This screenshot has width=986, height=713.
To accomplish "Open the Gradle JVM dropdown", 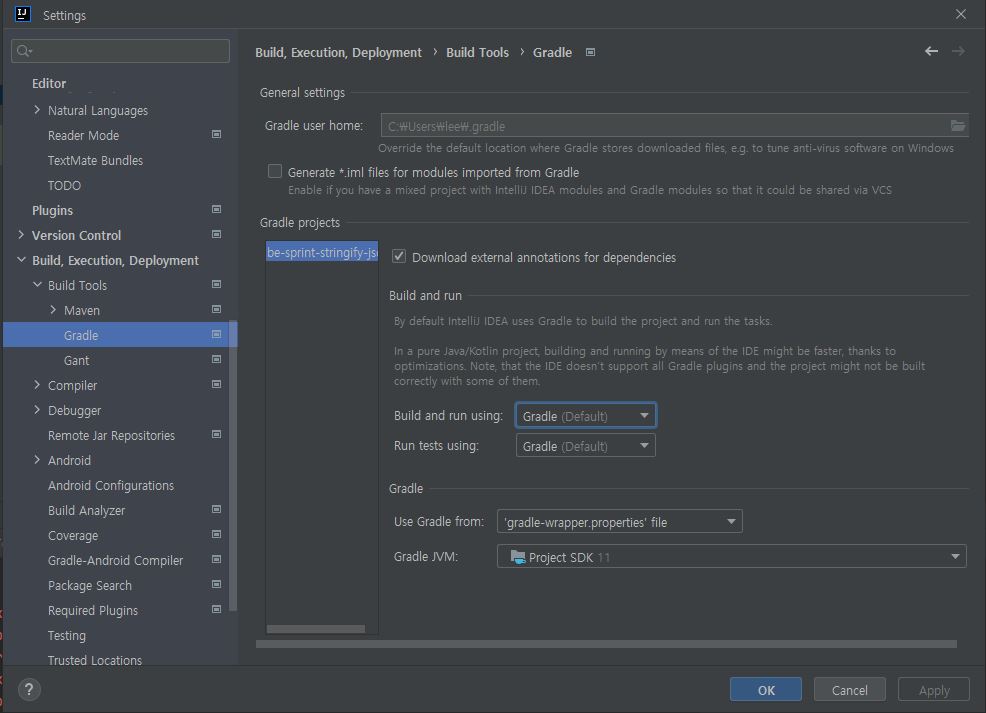I will tap(731, 556).
